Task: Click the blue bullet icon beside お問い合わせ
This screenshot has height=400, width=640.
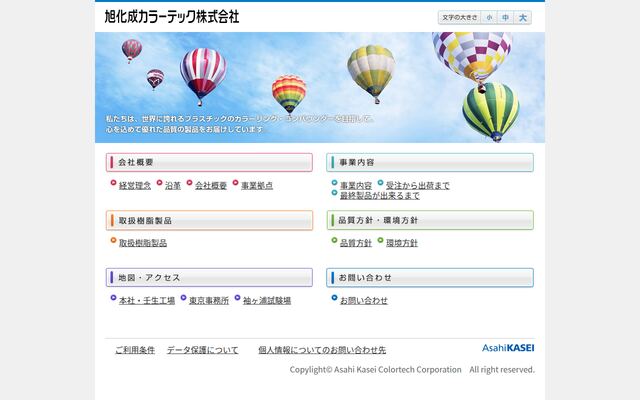Action: click(x=334, y=298)
